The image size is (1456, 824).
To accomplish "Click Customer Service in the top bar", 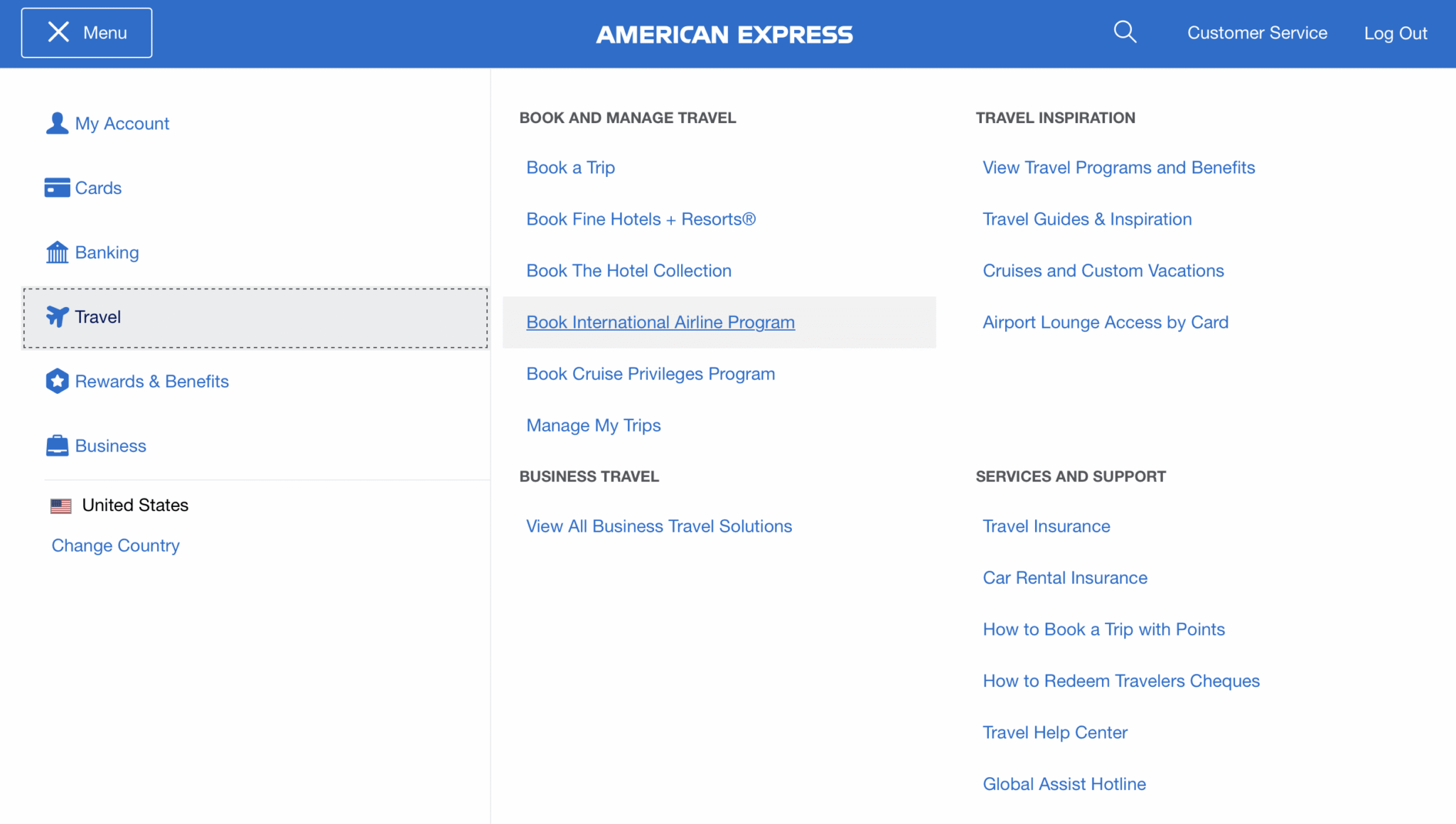I will [1257, 32].
